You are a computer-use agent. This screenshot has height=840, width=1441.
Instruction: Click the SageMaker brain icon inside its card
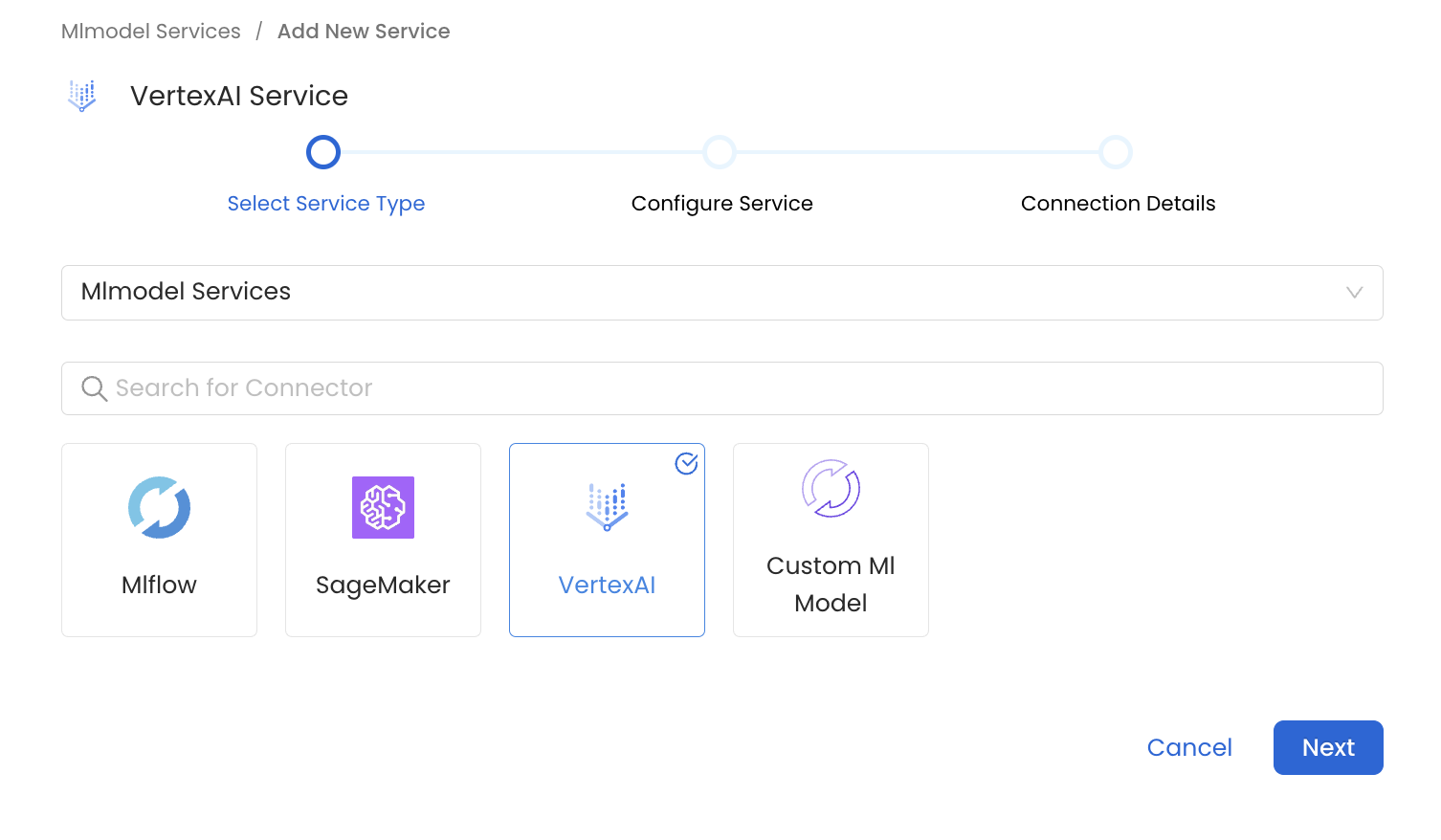click(383, 507)
